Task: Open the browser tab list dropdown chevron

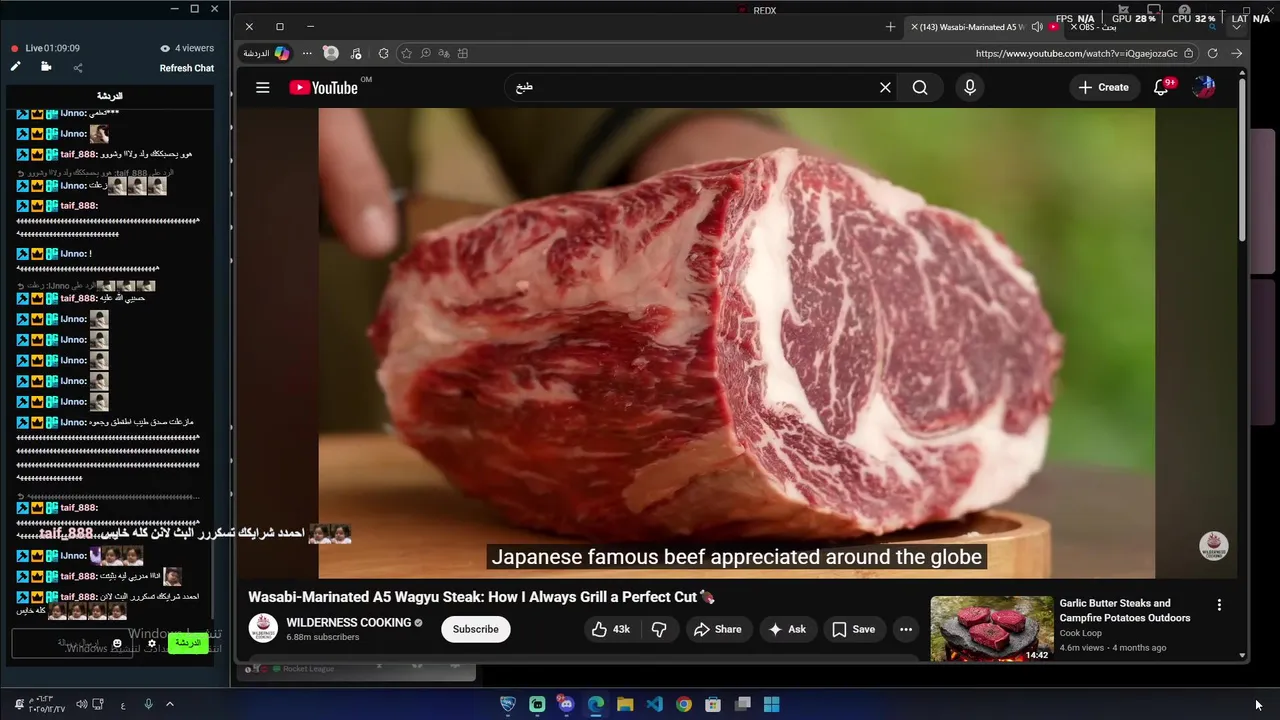Action: click(x=1237, y=27)
